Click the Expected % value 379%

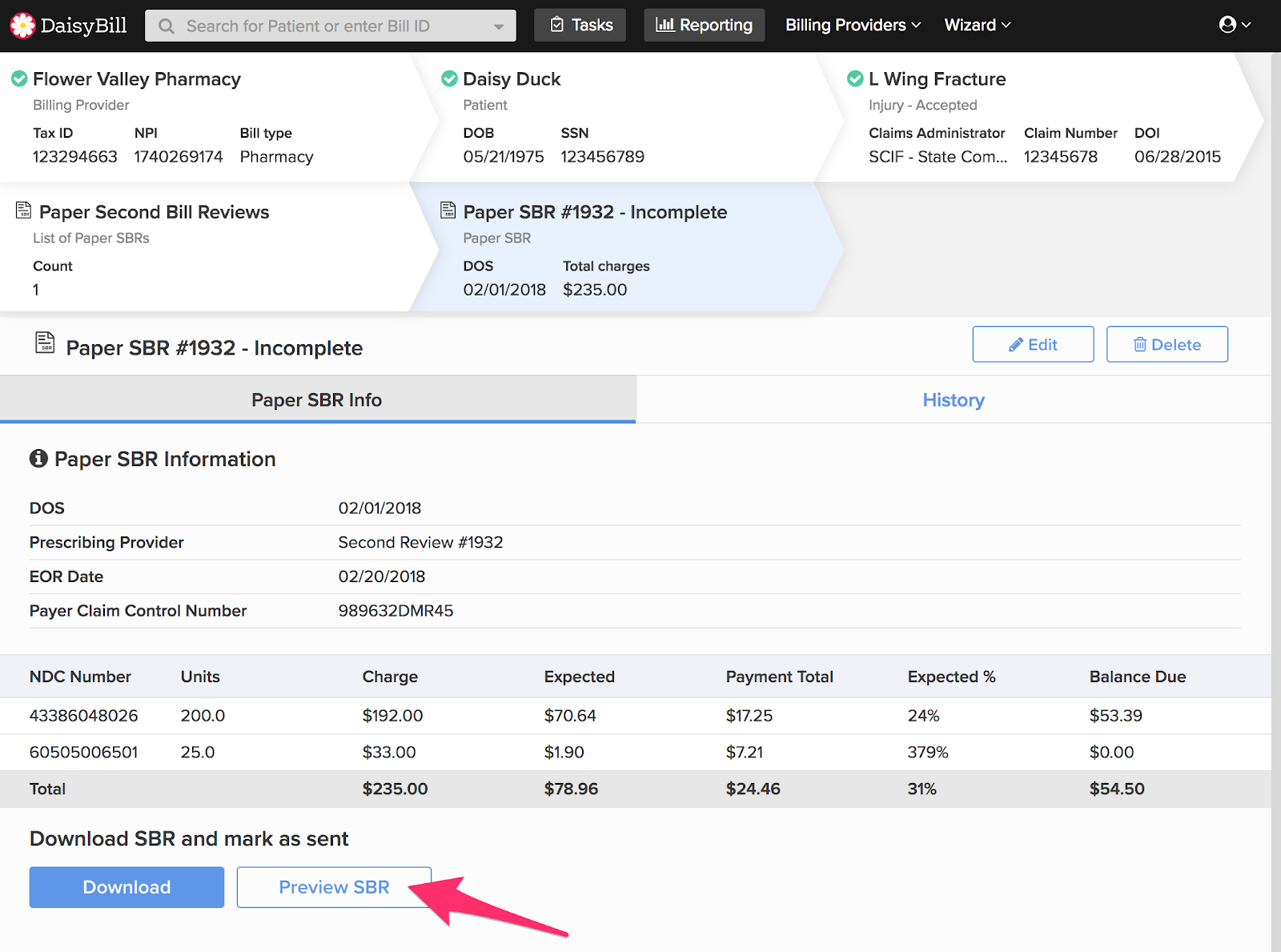coord(928,752)
